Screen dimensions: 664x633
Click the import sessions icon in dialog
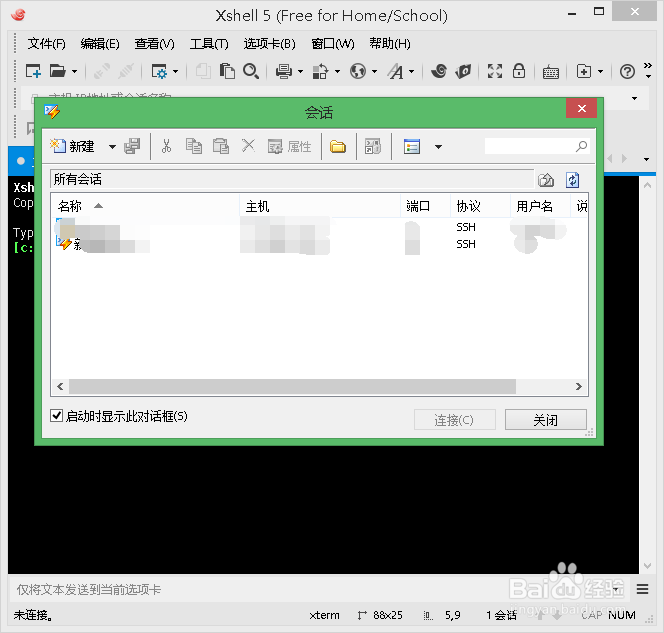pos(373,147)
